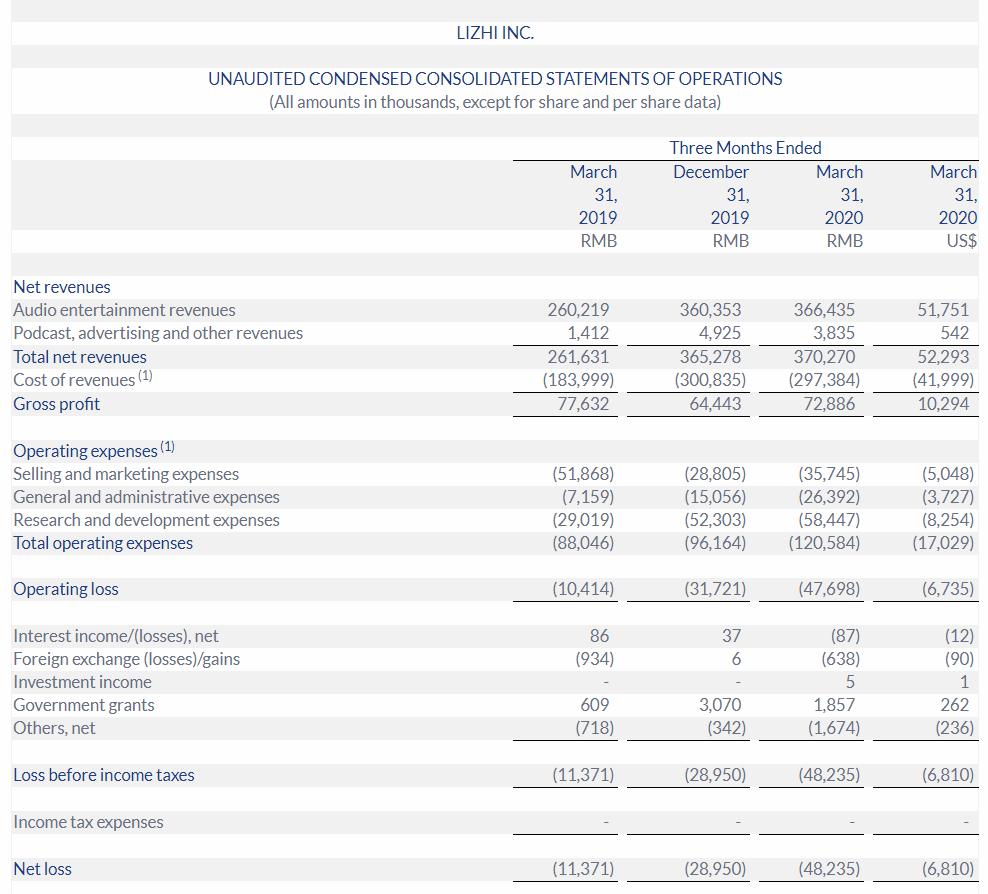Click the RMB label under December 31, 2019

(x=730, y=241)
